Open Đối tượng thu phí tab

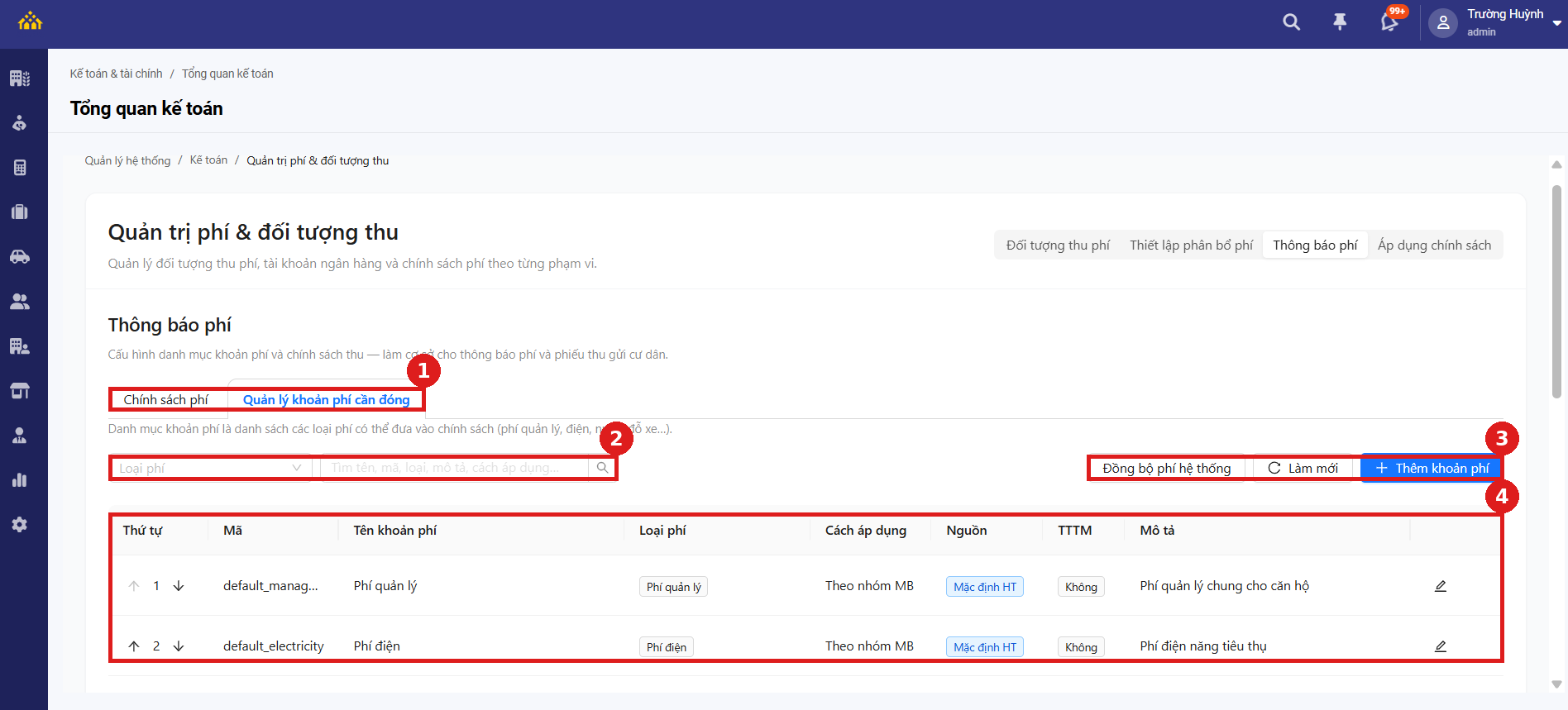(x=1058, y=245)
